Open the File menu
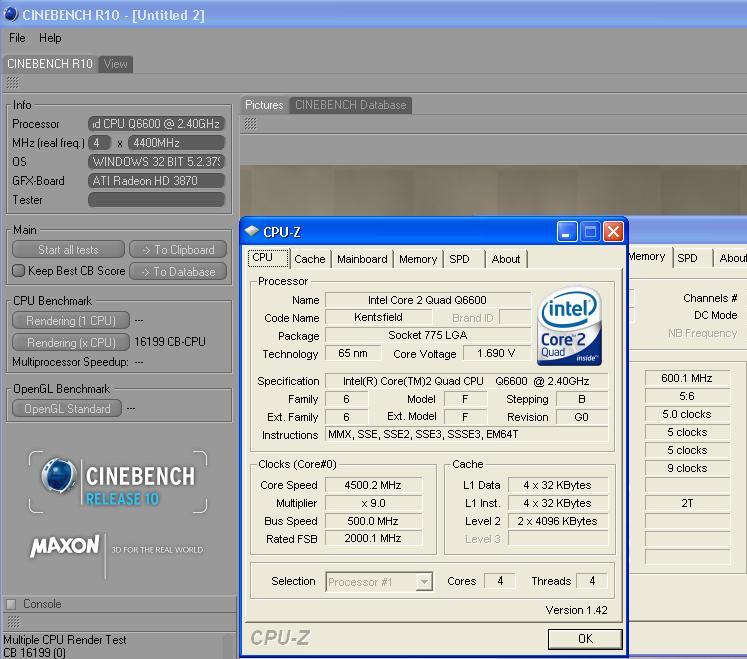 (x=17, y=38)
